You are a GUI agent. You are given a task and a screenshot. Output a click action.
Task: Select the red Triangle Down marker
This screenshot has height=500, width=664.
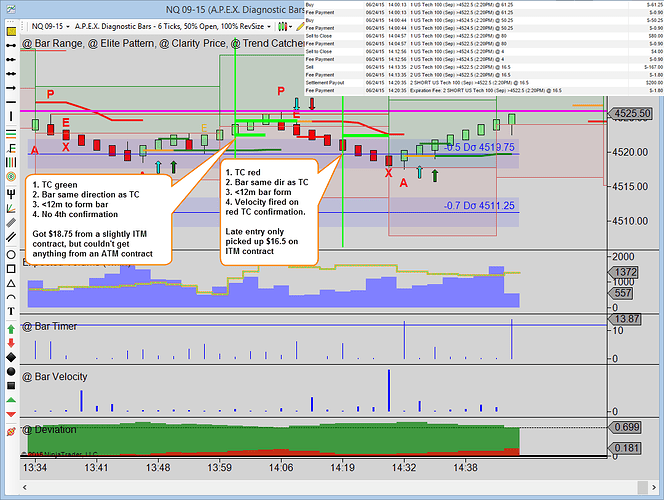11,414
